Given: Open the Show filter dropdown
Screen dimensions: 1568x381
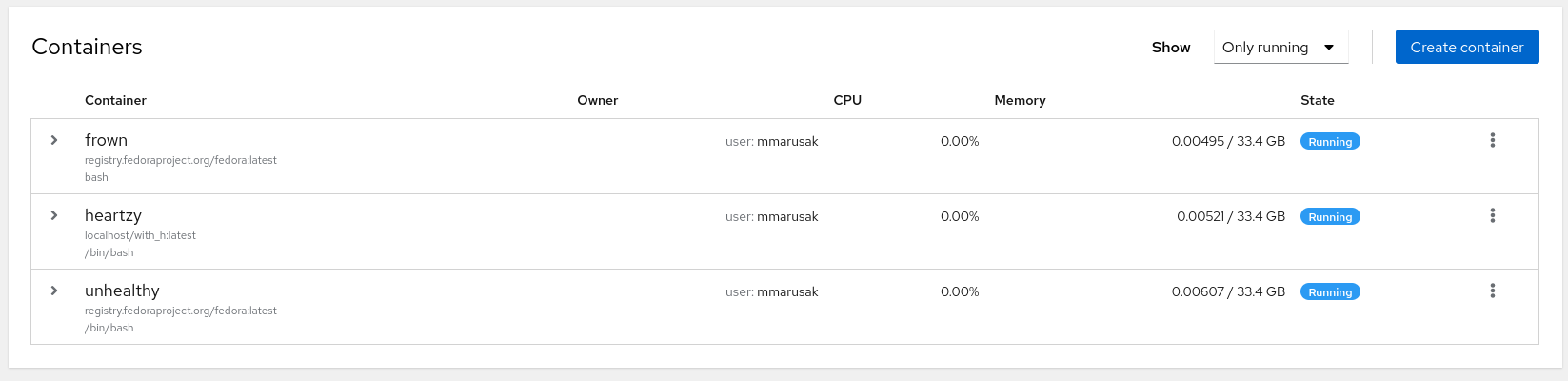Looking at the screenshot, I should tap(1280, 48).
